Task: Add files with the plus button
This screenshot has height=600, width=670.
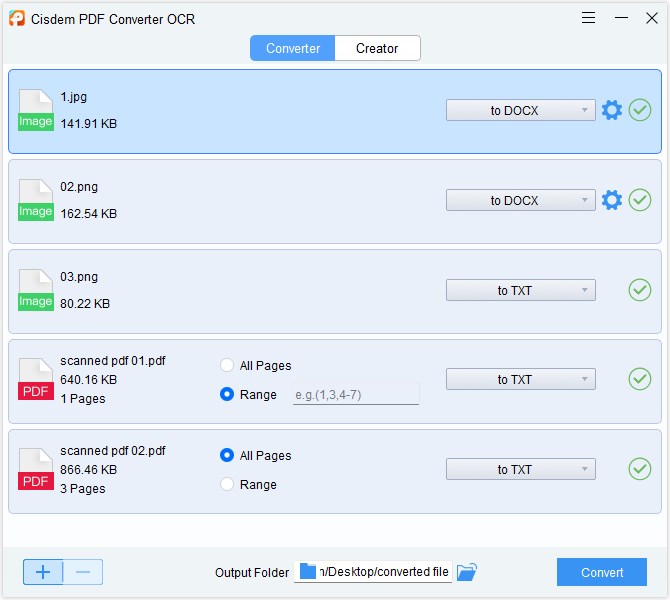Action: (x=43, y=572)
